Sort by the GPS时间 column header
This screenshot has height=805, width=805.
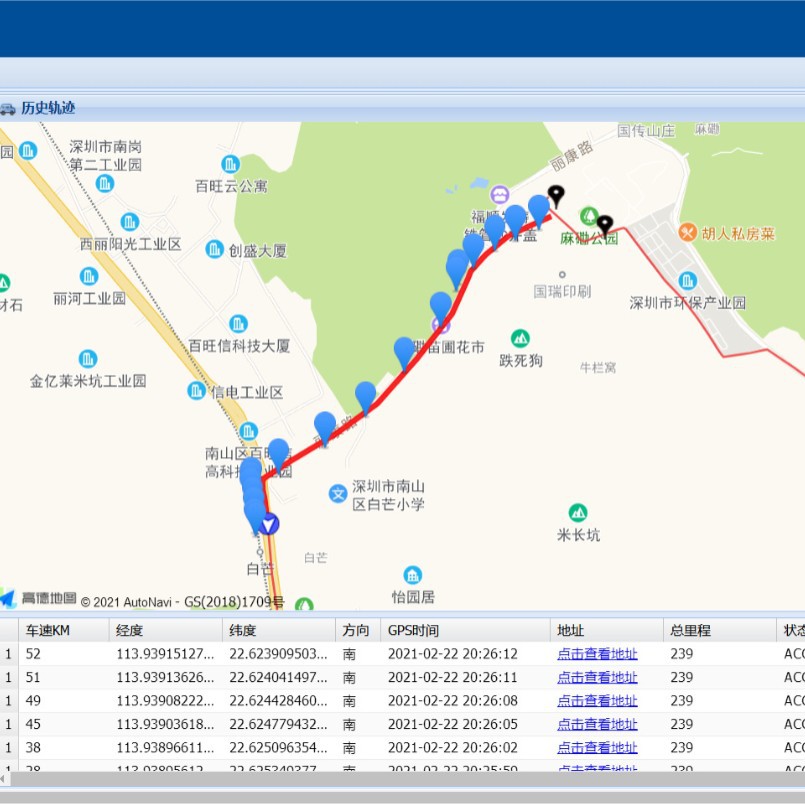tap(465, 630)
